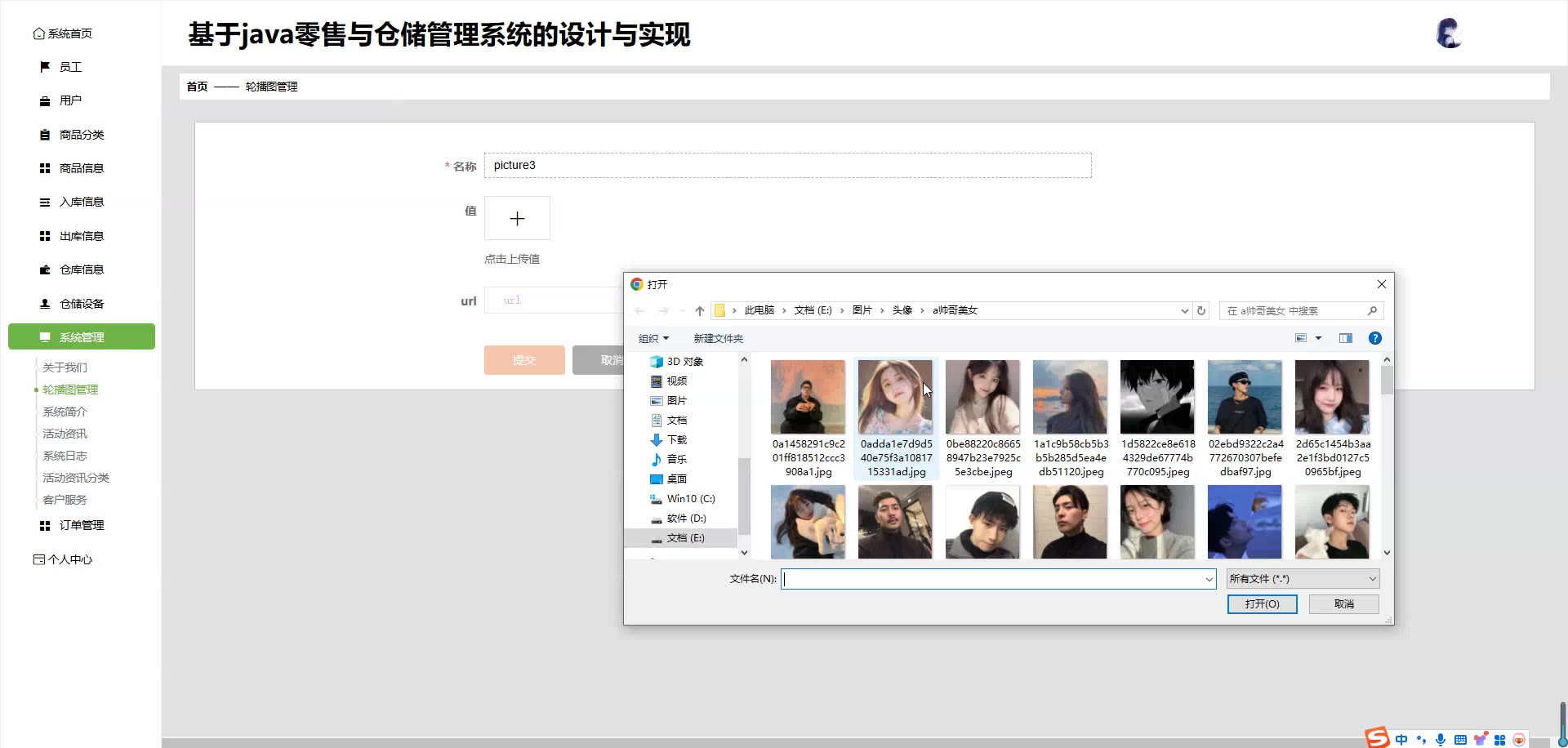Open the user avatar at top right
This screenshot has height=748, width=1568.
pyautogui.click(x=1448, y=33)
